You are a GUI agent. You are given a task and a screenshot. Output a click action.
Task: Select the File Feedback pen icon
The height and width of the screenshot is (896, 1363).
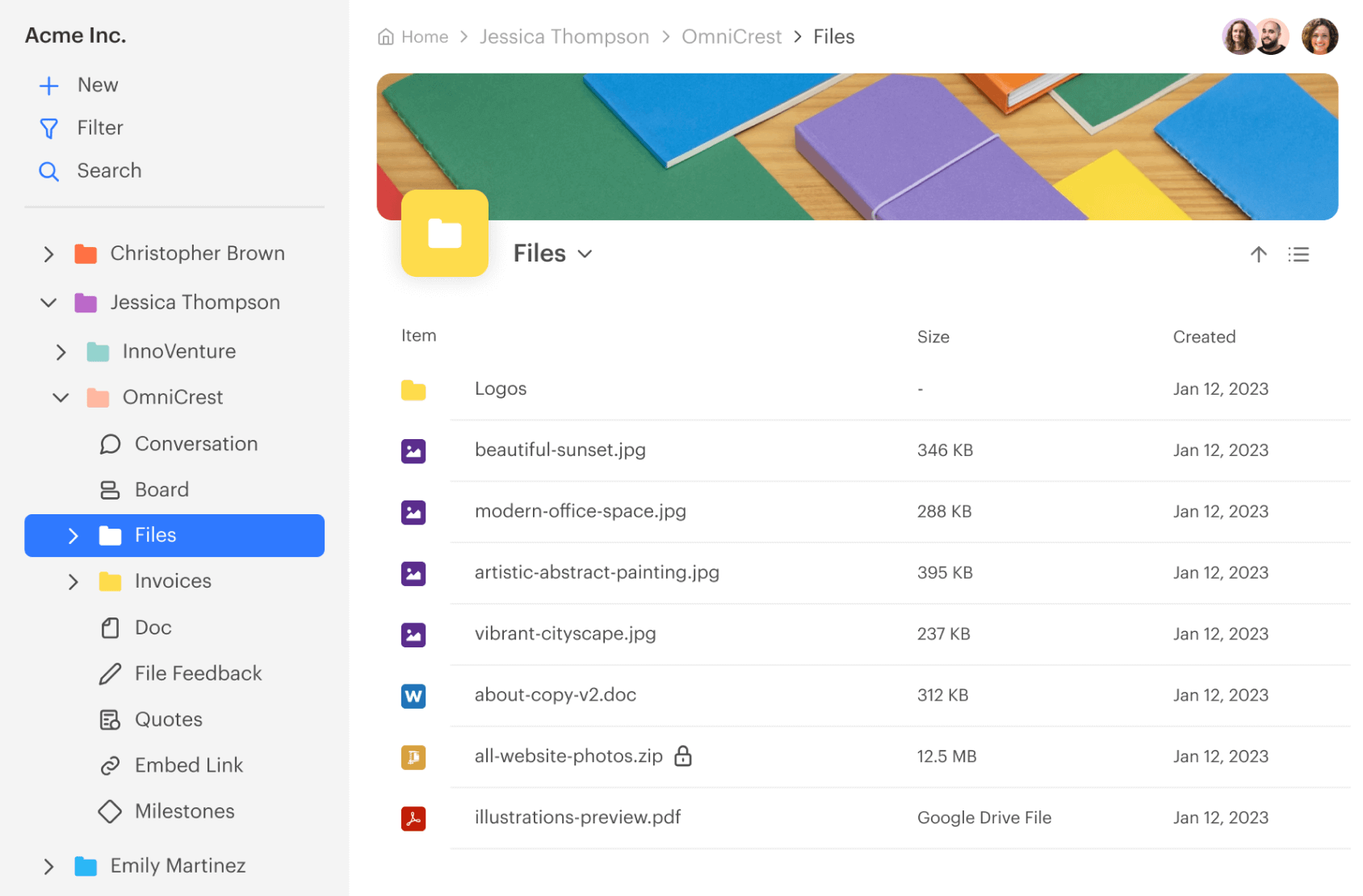point(111,673)
